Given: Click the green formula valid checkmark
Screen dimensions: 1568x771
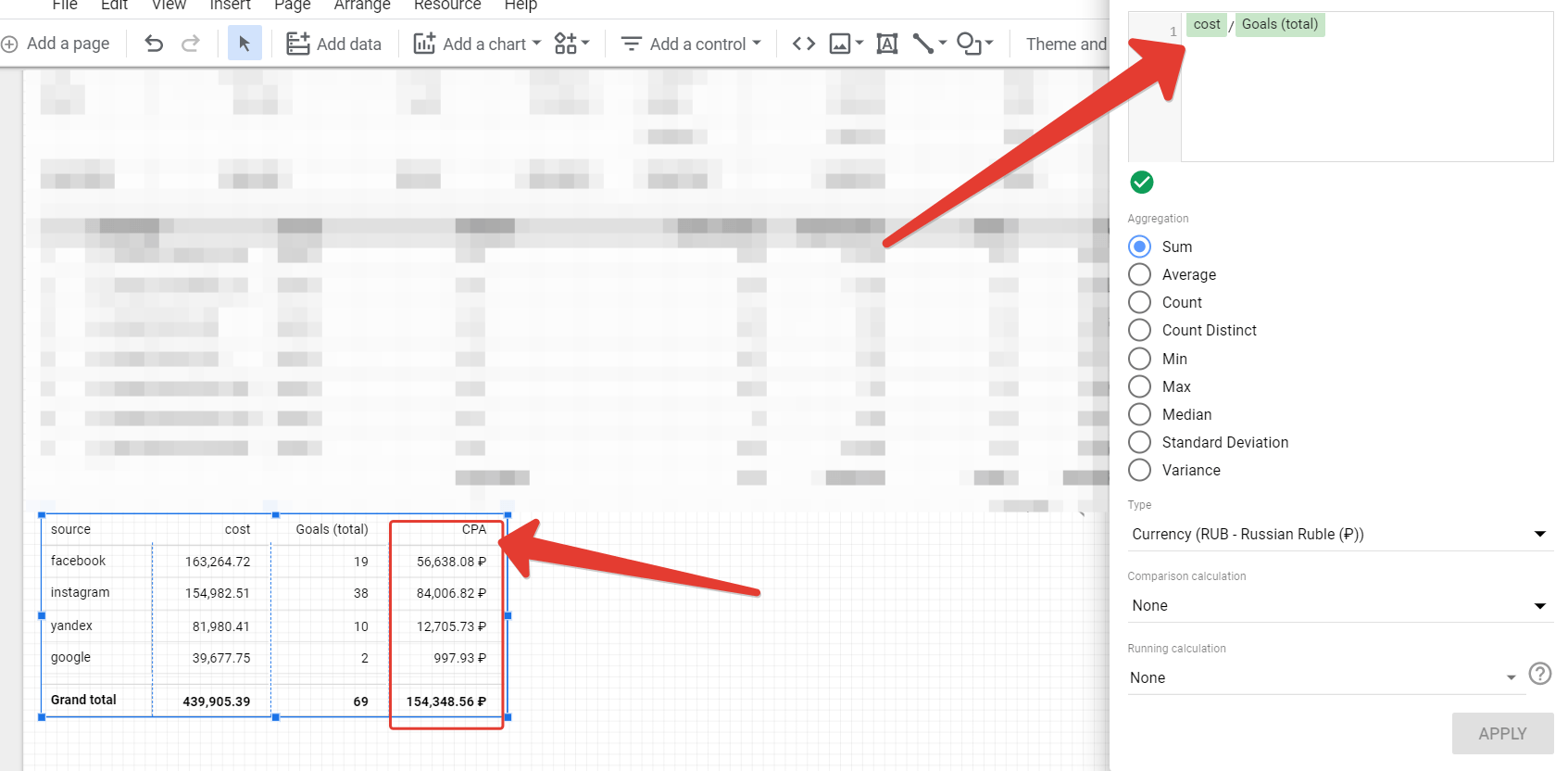Looking at the screenshot, I should point(1142,183).
